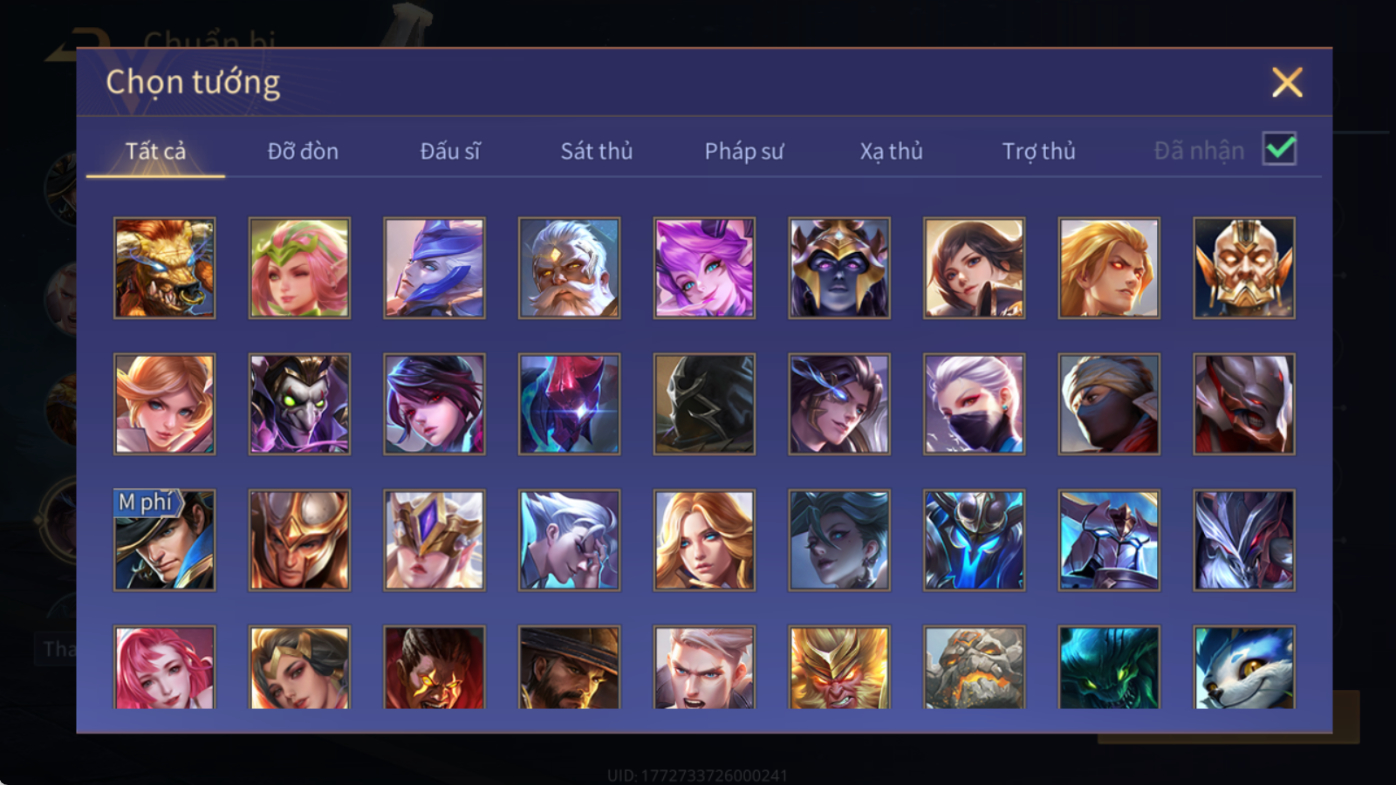Select the purple-haired girl hero portrait
Image resolution: width=1396 pixels, height=785 pixels.
tap(704, 268)
